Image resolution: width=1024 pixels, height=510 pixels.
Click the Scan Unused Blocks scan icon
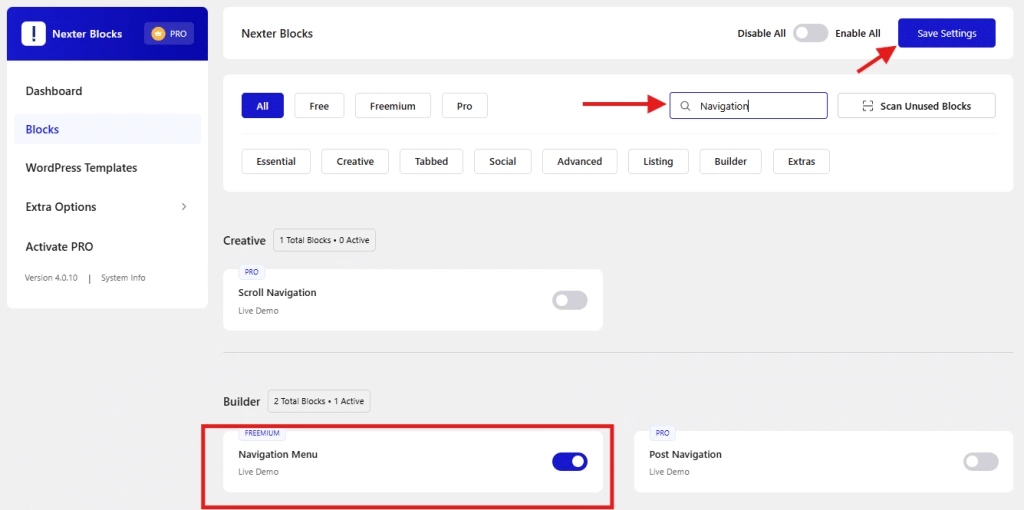click(867, 106)
